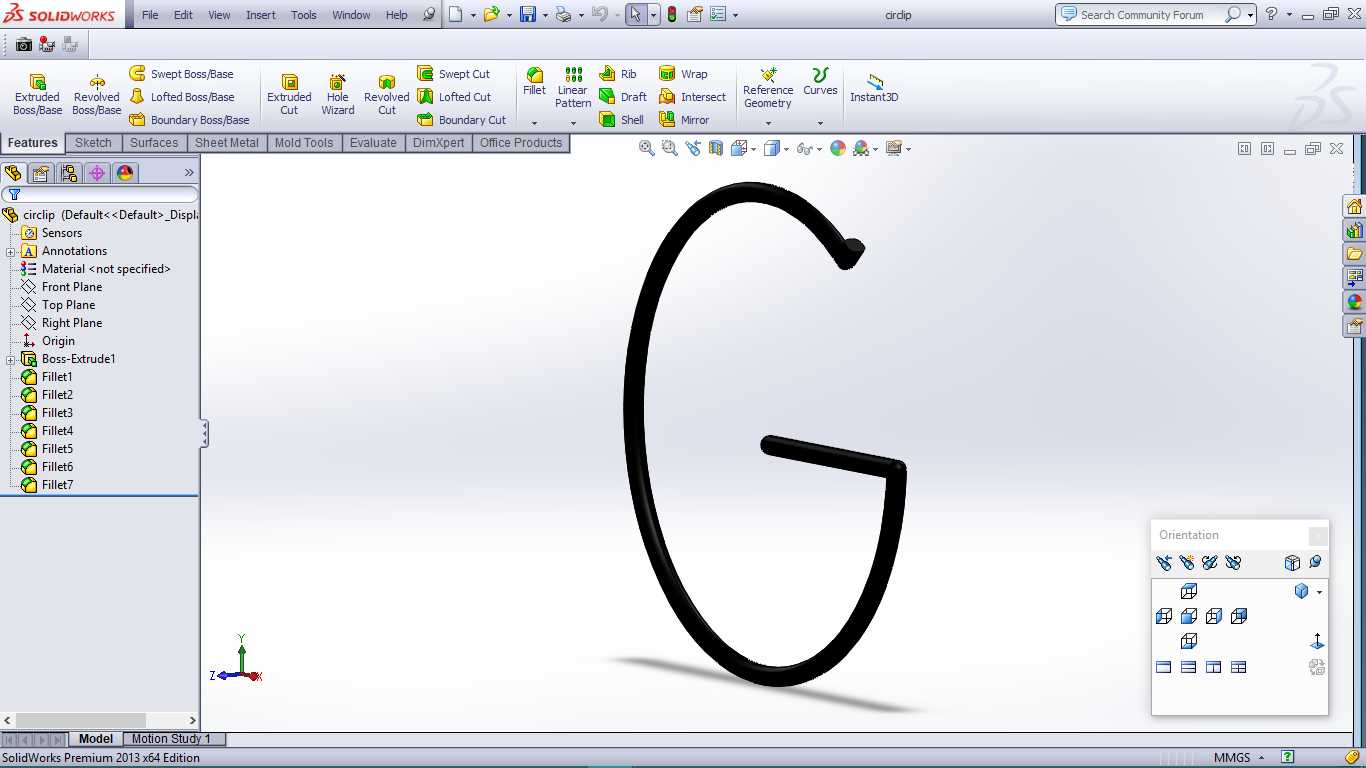
Task: Click the Intersect feature tool
Action: [x=692, y=97]
